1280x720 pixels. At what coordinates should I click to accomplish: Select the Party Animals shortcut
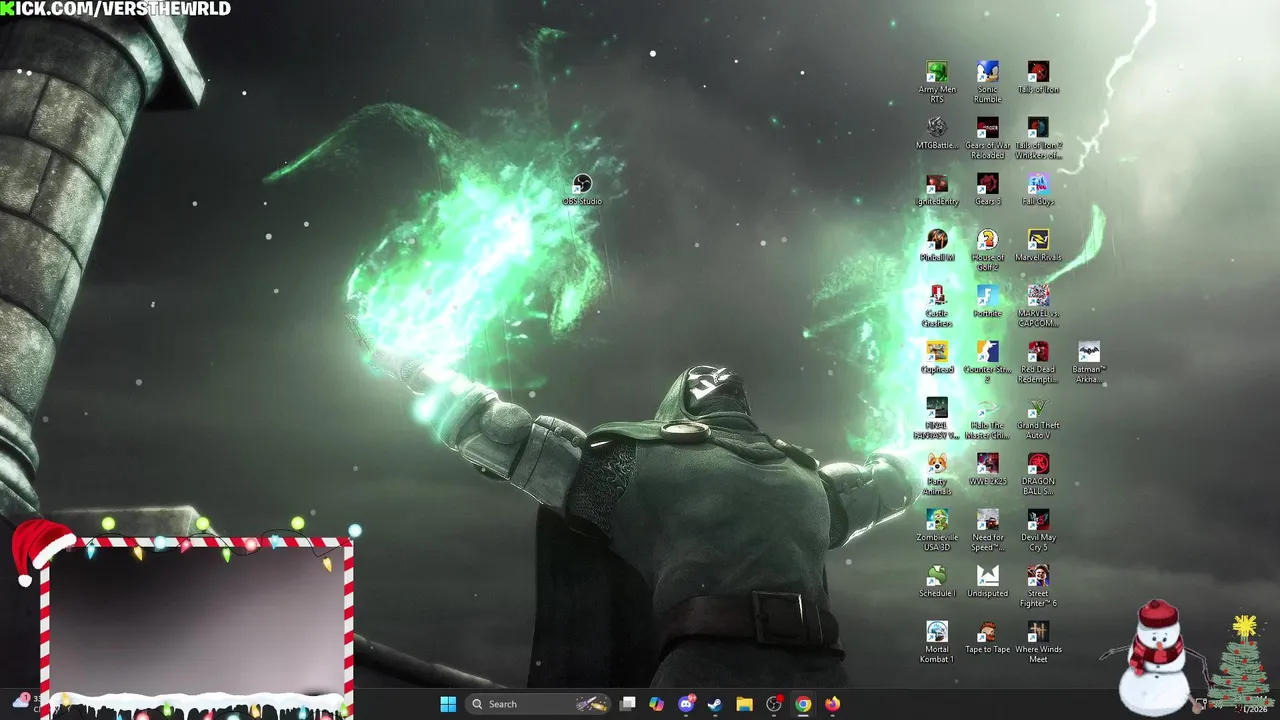[x=936, y=474]
